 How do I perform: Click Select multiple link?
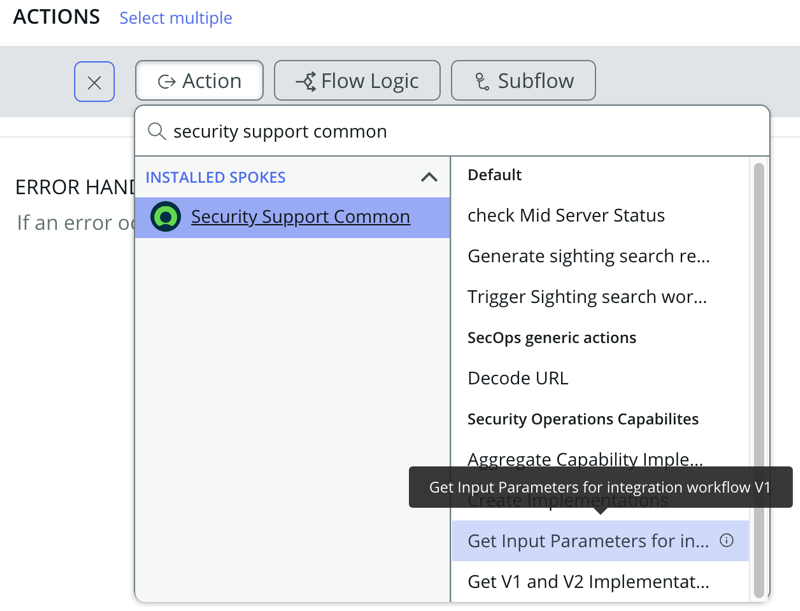coord(176,18)
